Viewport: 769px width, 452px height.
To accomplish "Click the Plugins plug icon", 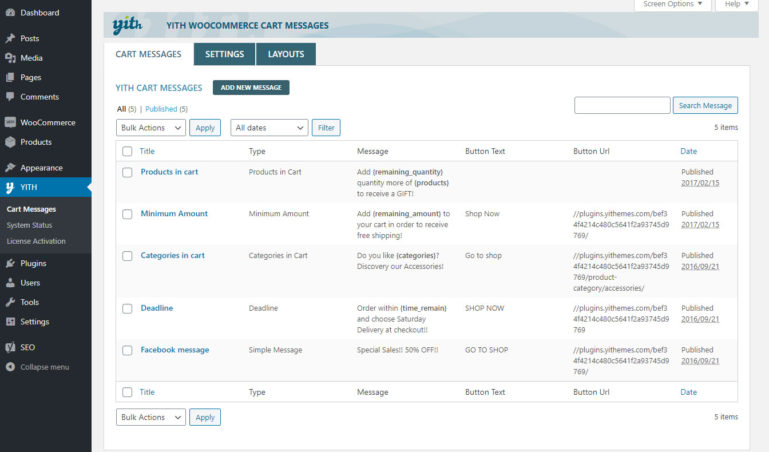I will coord(10,264).
